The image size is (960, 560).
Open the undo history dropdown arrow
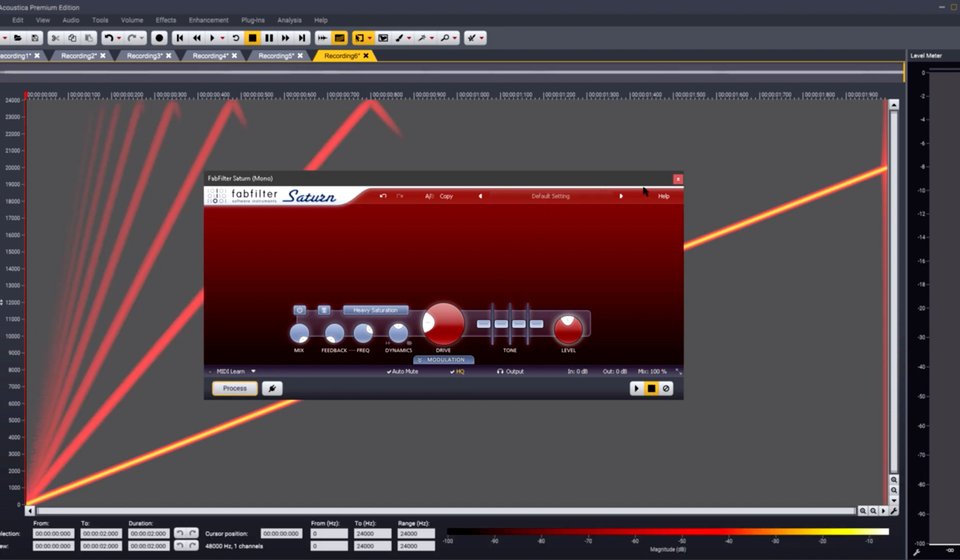pos(119,38)
